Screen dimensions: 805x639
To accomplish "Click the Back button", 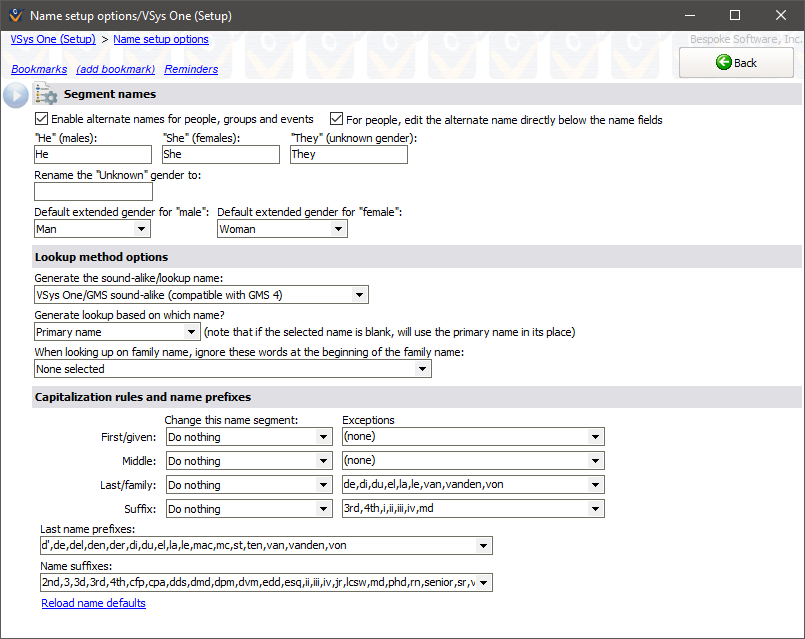I will (736, 62).
